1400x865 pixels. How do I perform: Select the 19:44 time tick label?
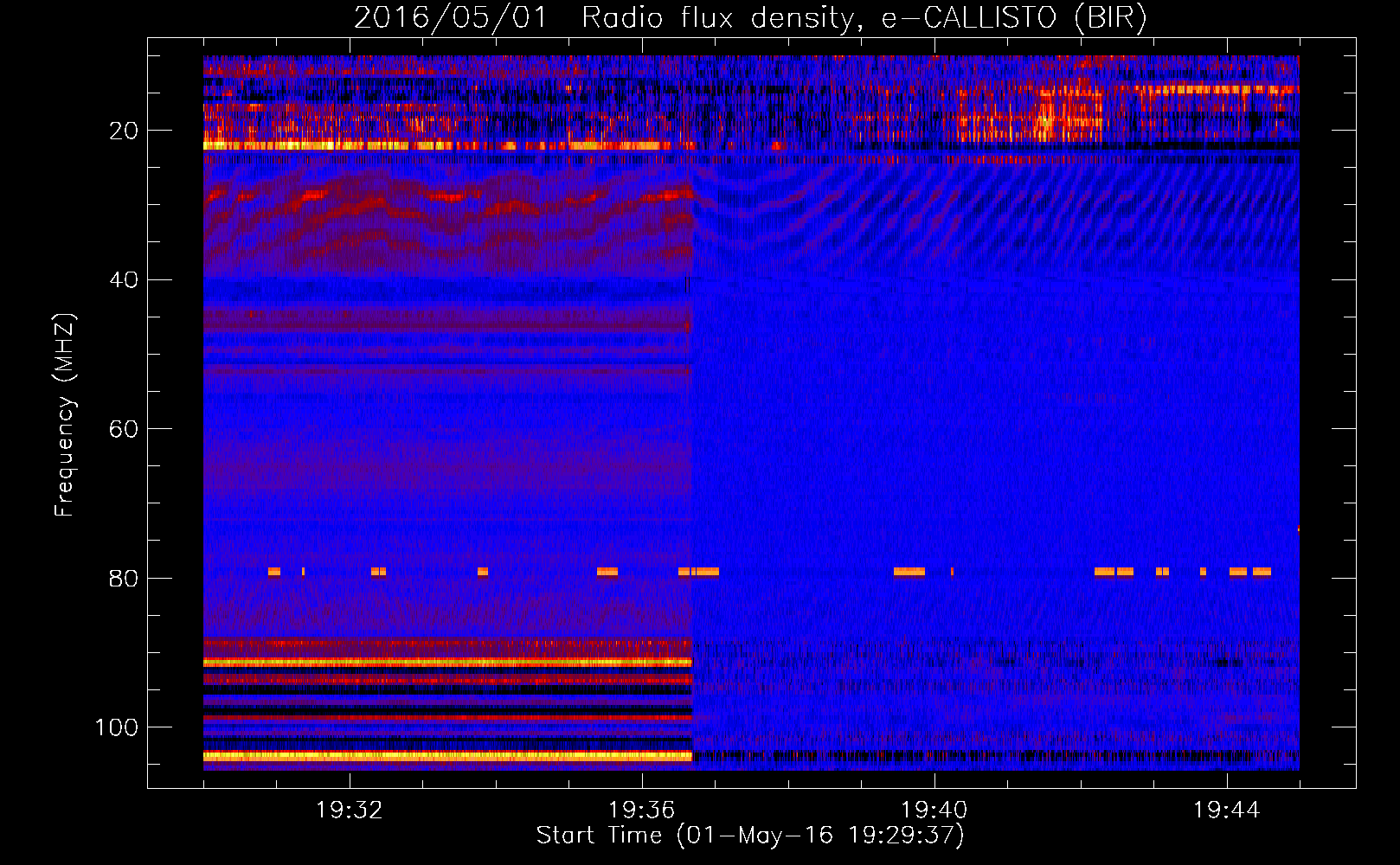(x=1227, y=811)
